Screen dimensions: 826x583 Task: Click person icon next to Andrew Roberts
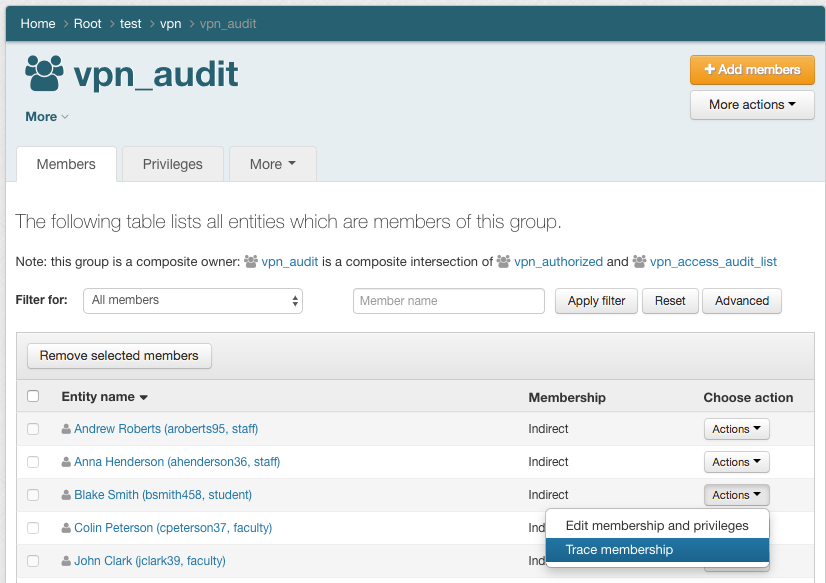[x=66, y=429]
